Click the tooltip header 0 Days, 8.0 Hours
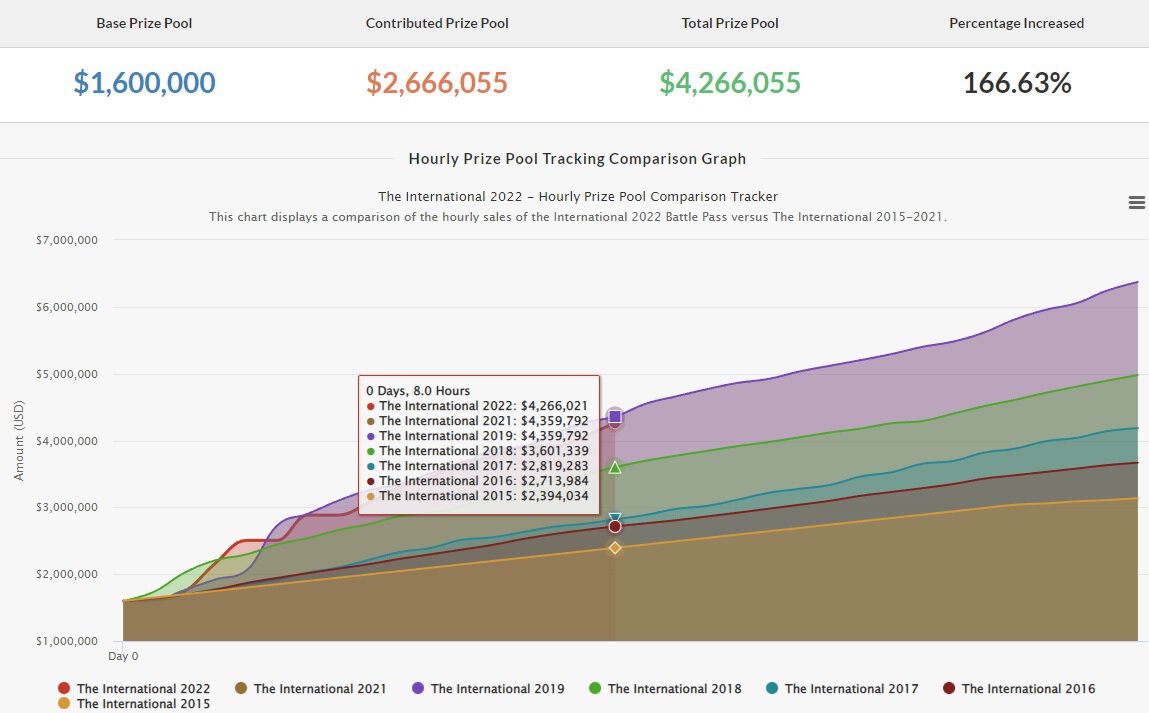 [x=418, y=391]
